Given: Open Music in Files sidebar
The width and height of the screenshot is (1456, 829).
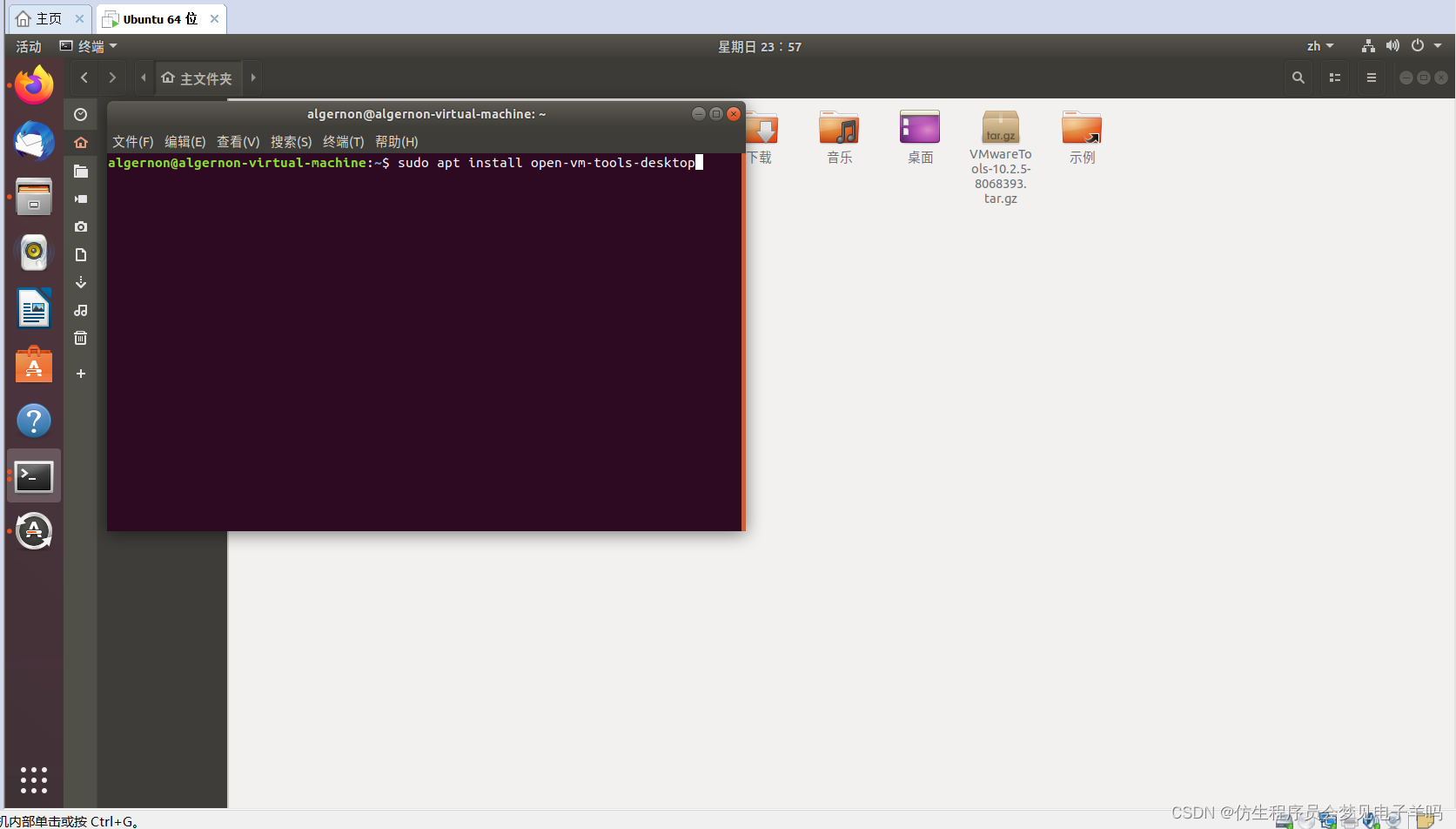Looking at the screenshot, I should (x=81, y=310).
